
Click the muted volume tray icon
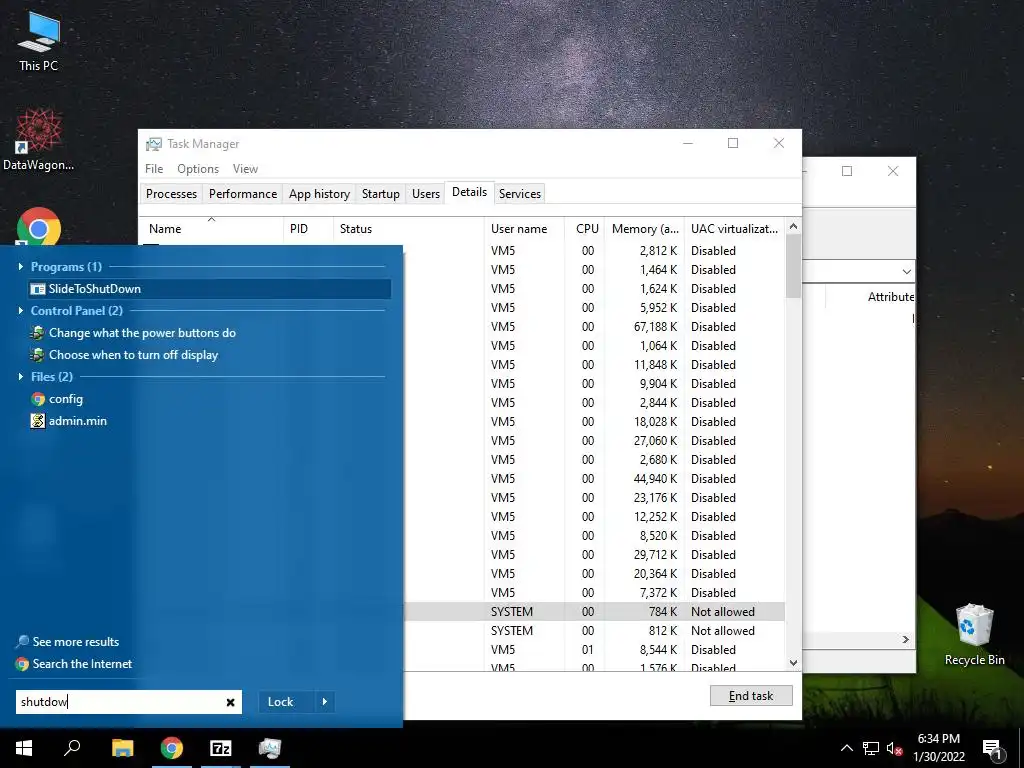(x=894, y=748)
